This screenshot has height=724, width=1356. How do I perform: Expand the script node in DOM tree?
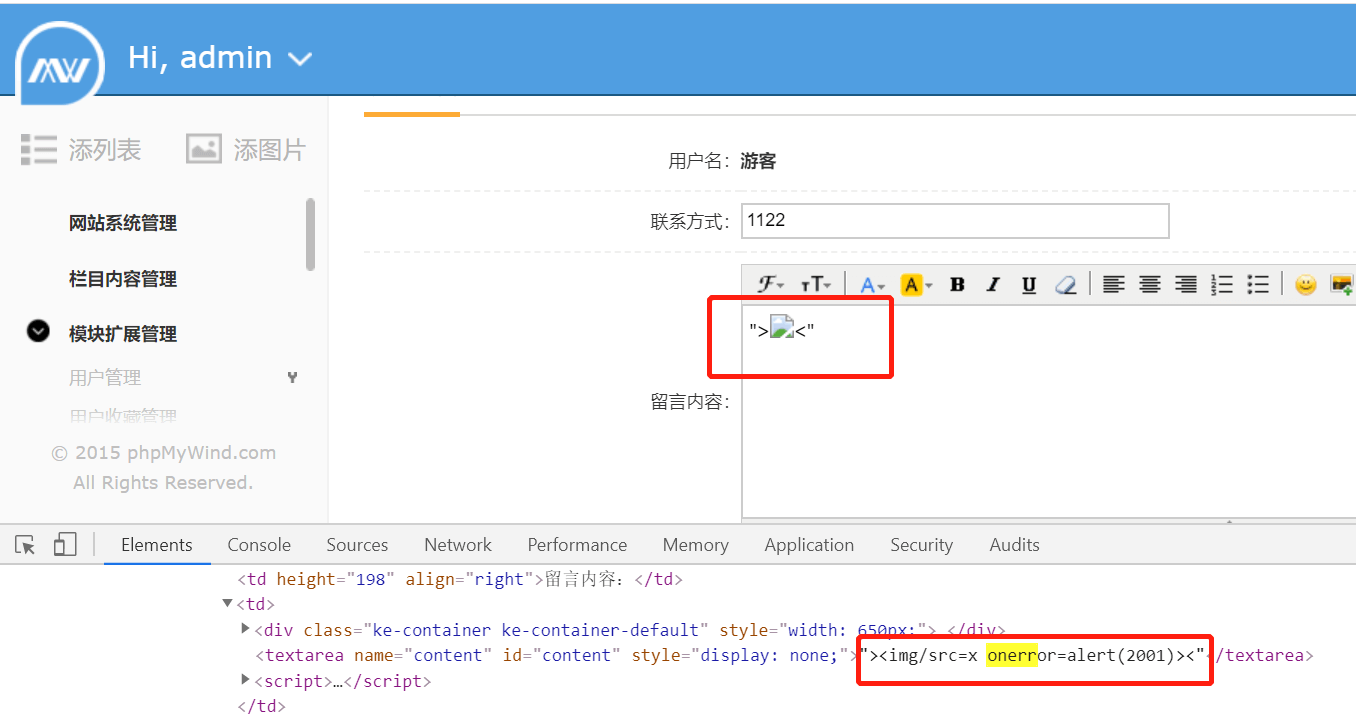pyautogui.click(x=246, y=680)
